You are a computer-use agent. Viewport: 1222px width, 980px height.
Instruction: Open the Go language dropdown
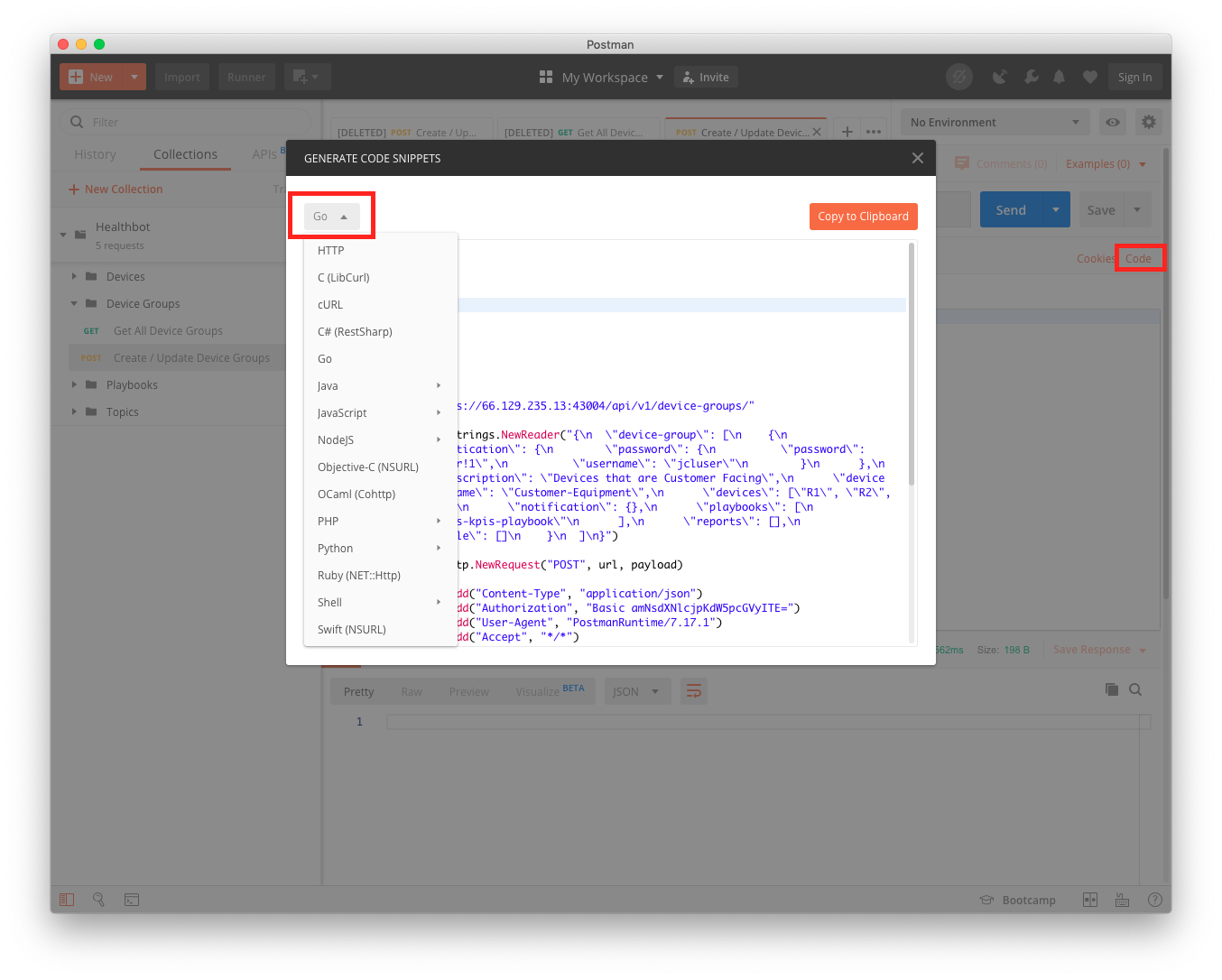pyautogui.click(x=331, y=217)
